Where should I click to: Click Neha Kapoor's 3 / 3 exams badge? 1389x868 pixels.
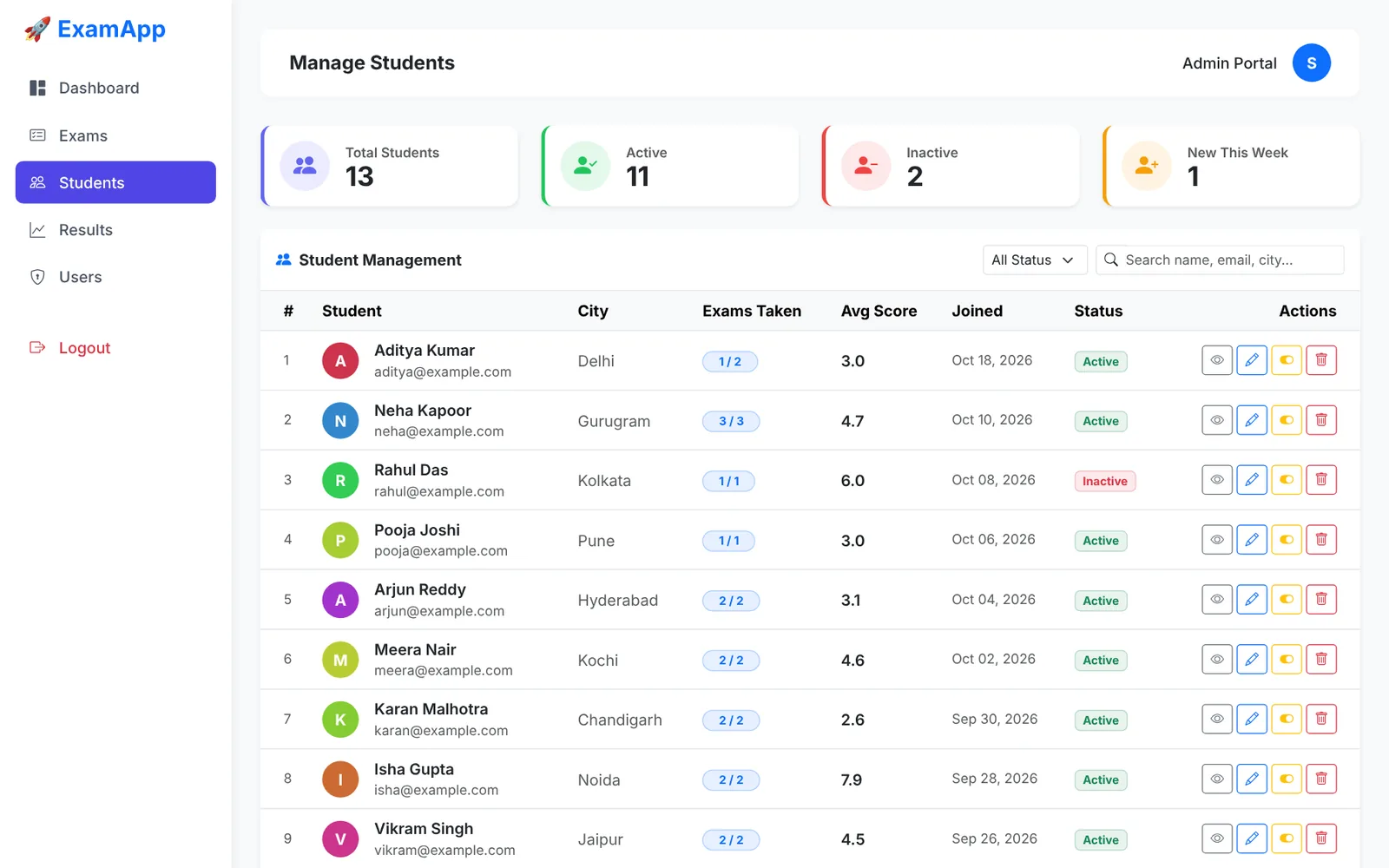(x=731, y=421)
